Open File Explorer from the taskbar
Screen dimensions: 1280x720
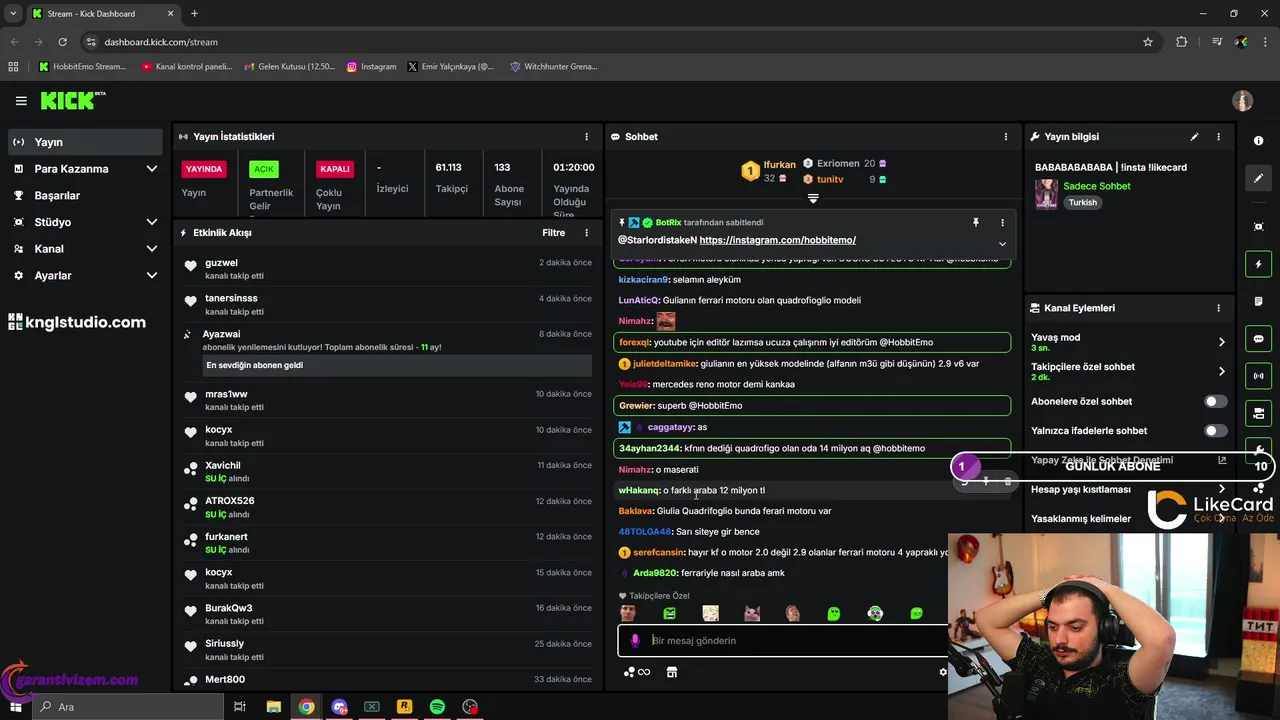point(273,707)
